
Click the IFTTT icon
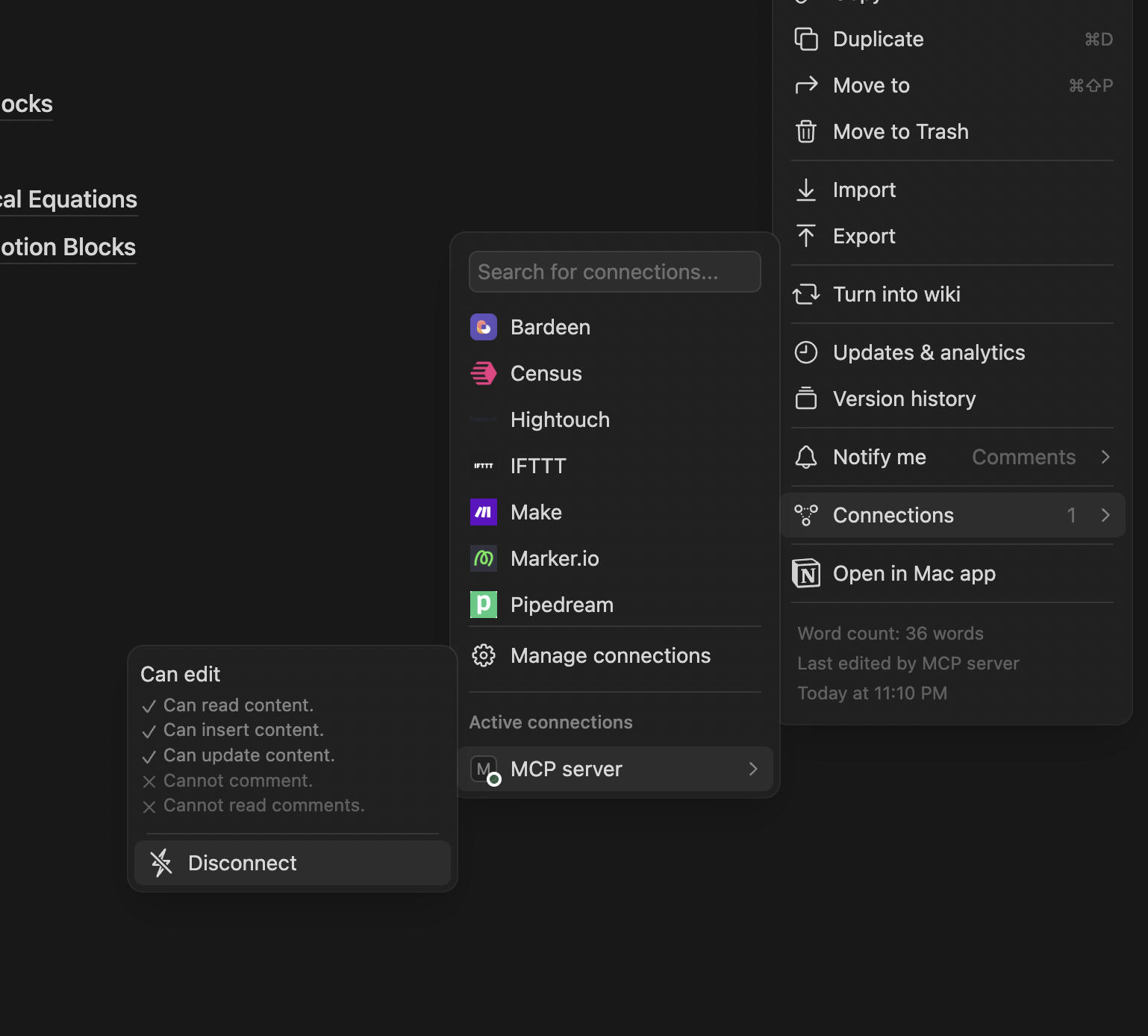coord(483,466)
